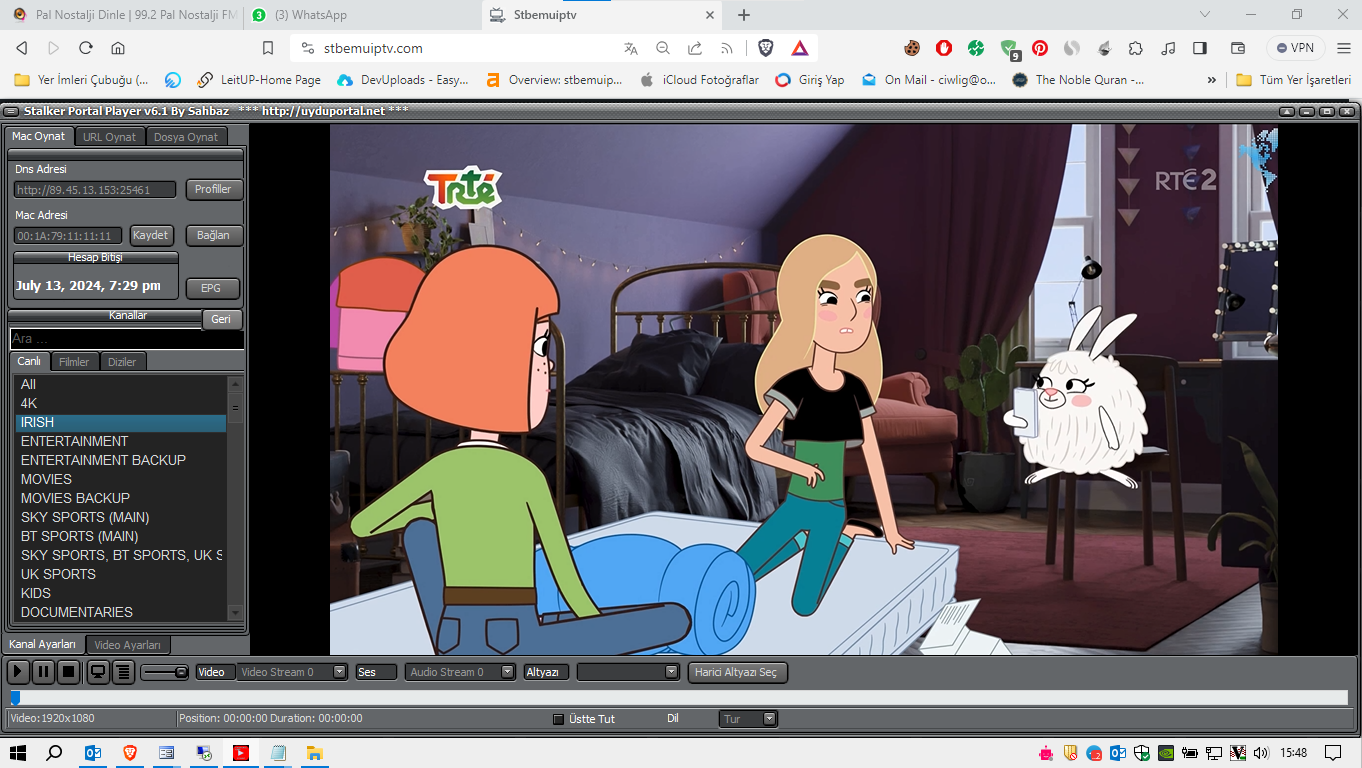
Task: Click the RSS feed icon in address bar
Action: point(726,48)
